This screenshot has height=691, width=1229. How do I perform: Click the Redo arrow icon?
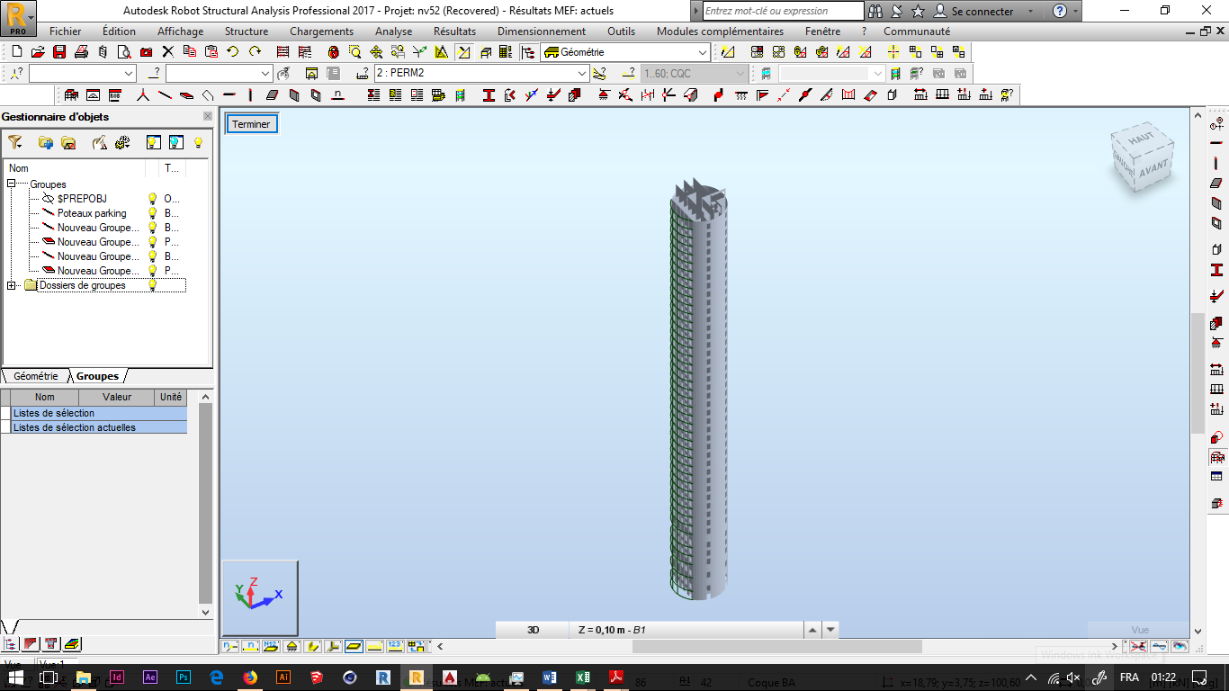(255, 52)
